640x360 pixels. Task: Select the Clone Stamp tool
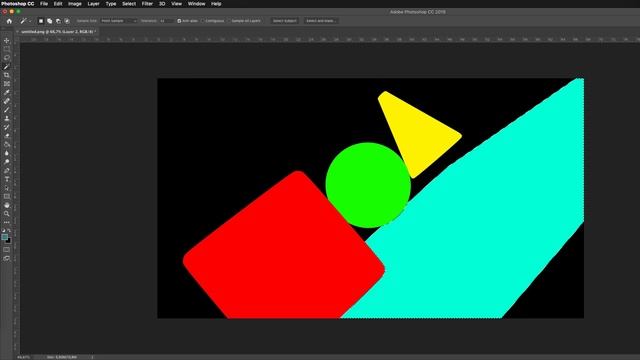click(7, 118)
